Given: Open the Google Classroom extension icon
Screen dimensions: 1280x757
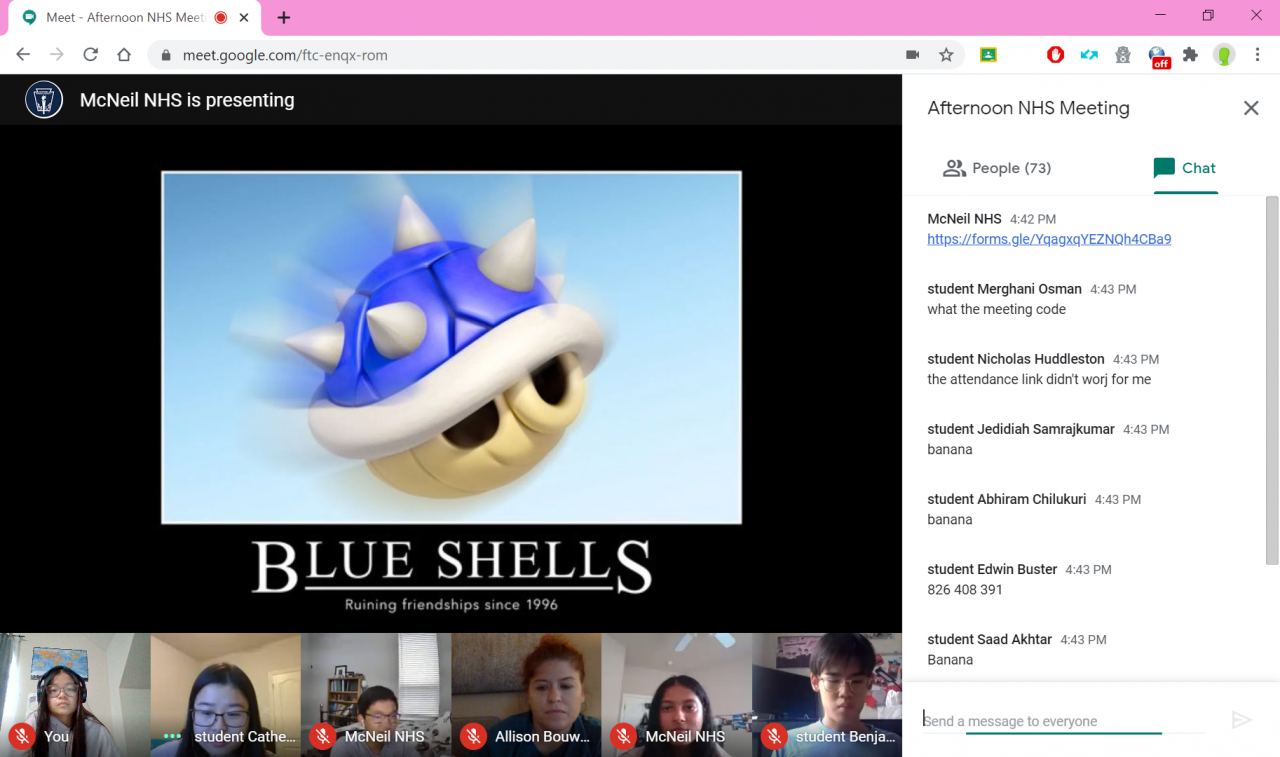Looking at the screenshot, I should [x=988, y=55].
